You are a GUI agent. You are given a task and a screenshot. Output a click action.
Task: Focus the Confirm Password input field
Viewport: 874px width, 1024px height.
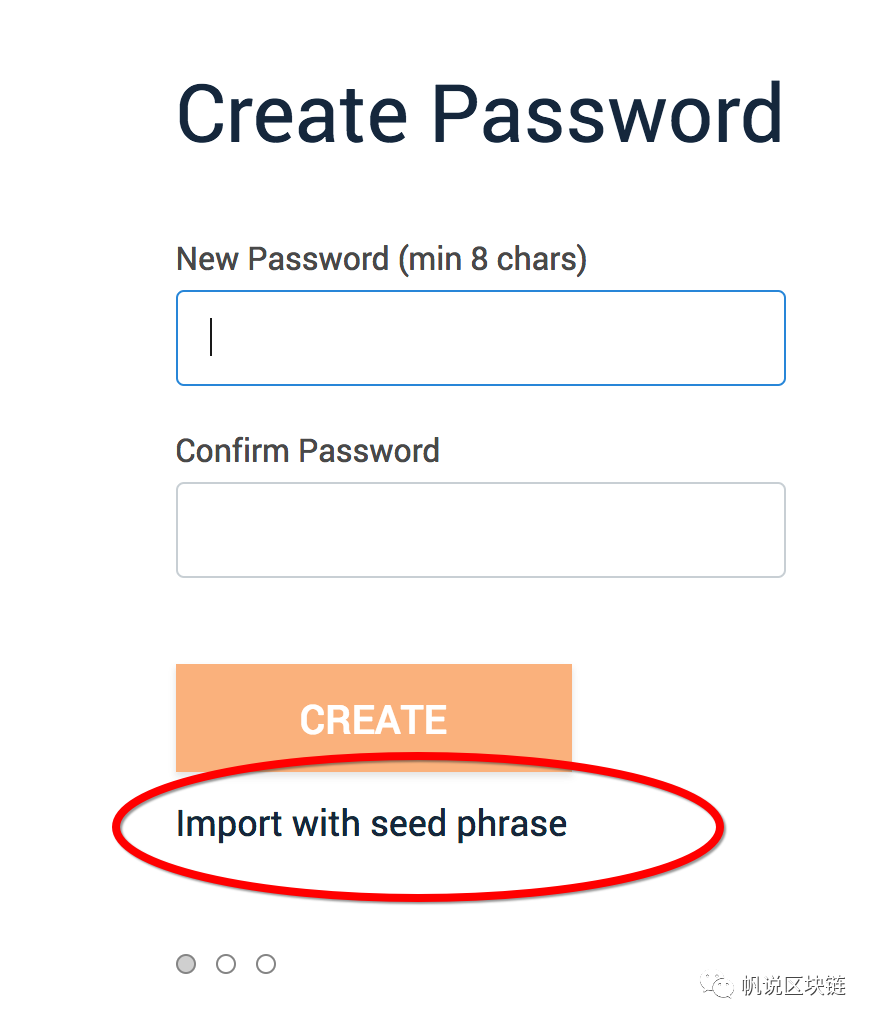click(x=480, y=530)
